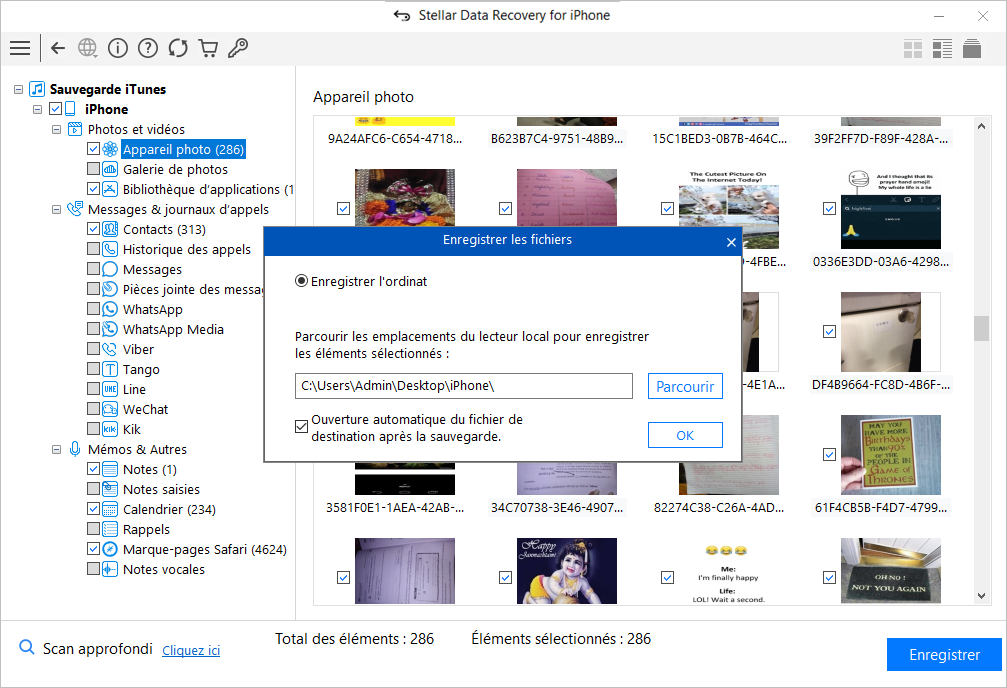Check the WhatsApp Media checkbox
Image resolution: width=1007 pixels, height=688 pixels.
pyautogui.click(x=93, y=329)
